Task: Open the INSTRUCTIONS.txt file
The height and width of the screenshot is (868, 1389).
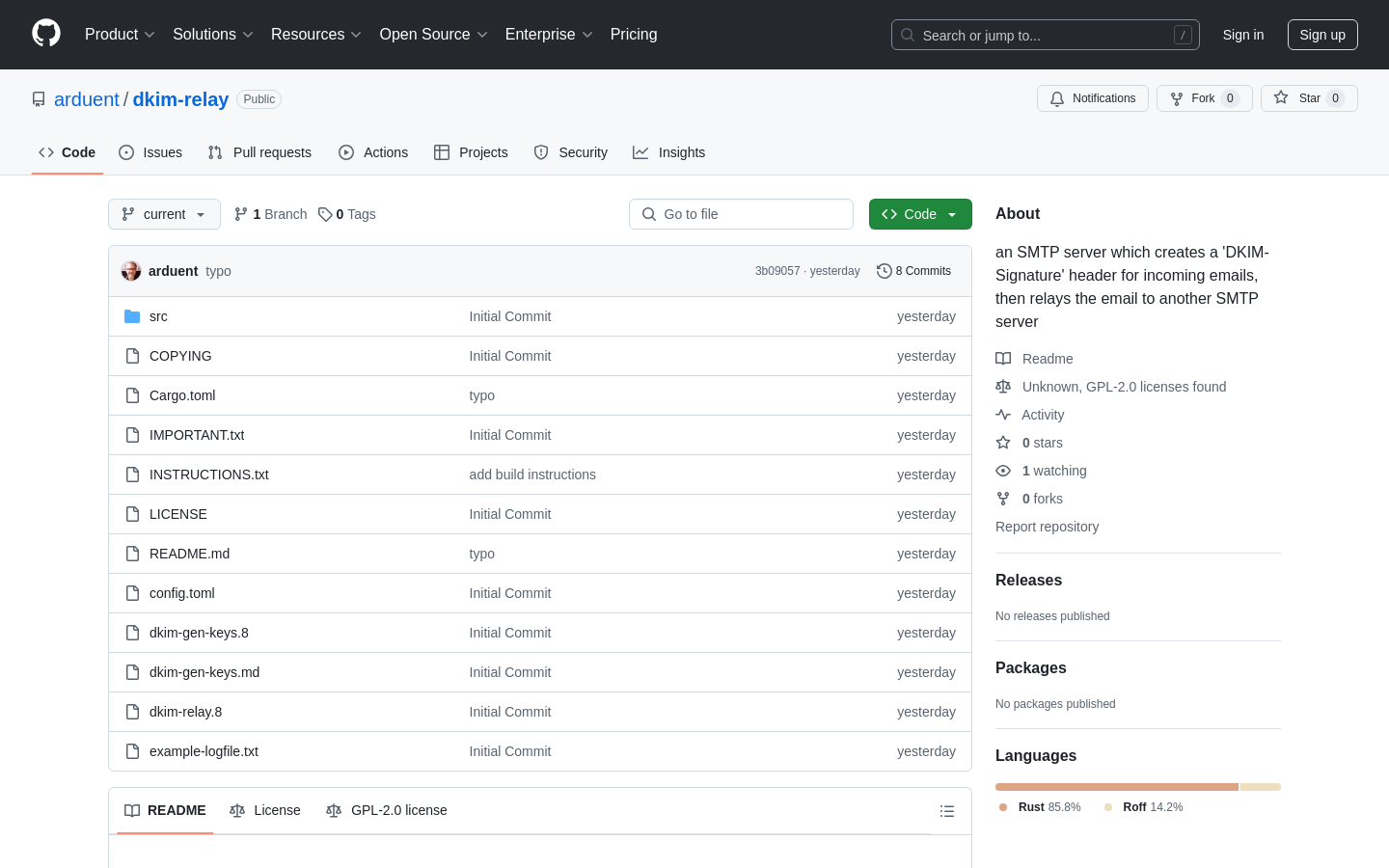Action: pos(209,475)
